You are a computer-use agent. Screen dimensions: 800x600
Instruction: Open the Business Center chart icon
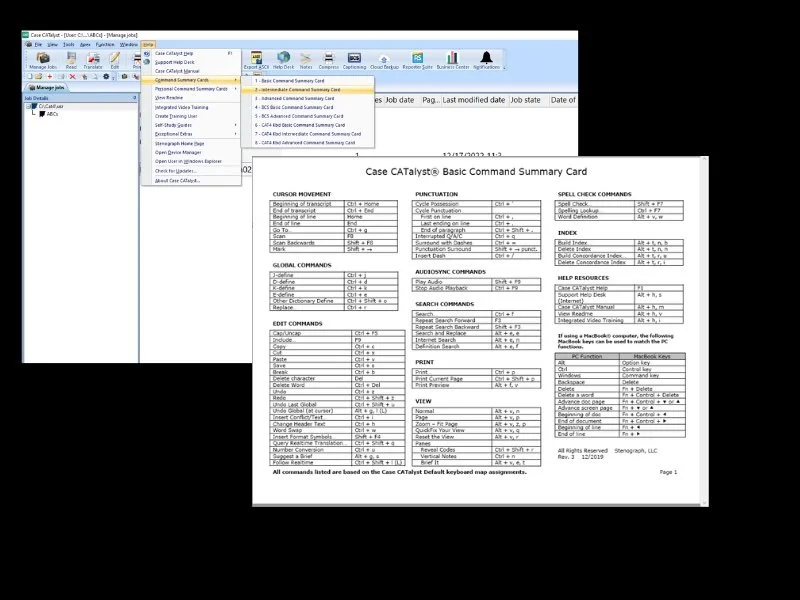[x=453, y=60]
